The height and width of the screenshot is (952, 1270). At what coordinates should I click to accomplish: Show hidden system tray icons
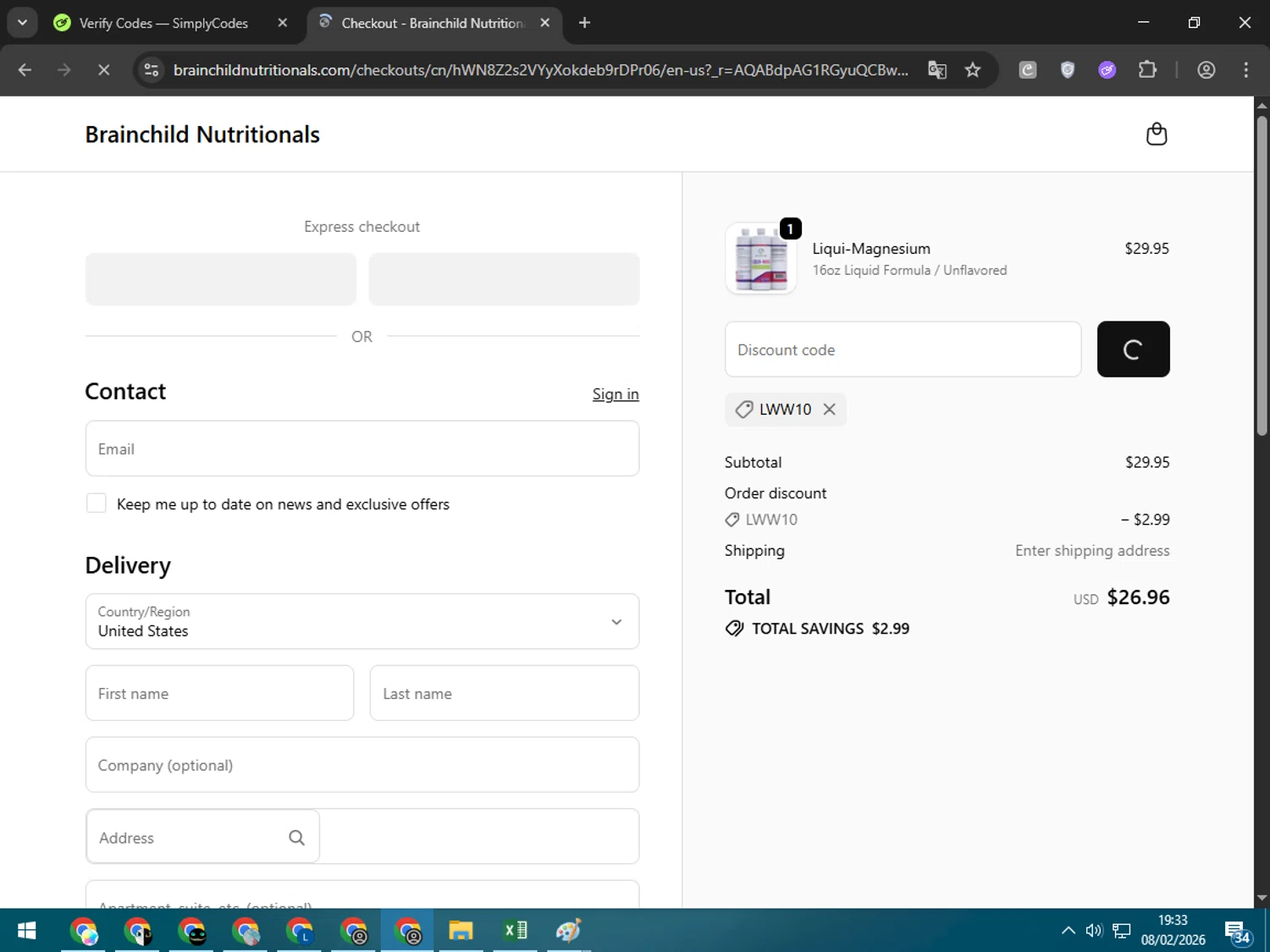pyautogui.click(x=1068, y=931)
